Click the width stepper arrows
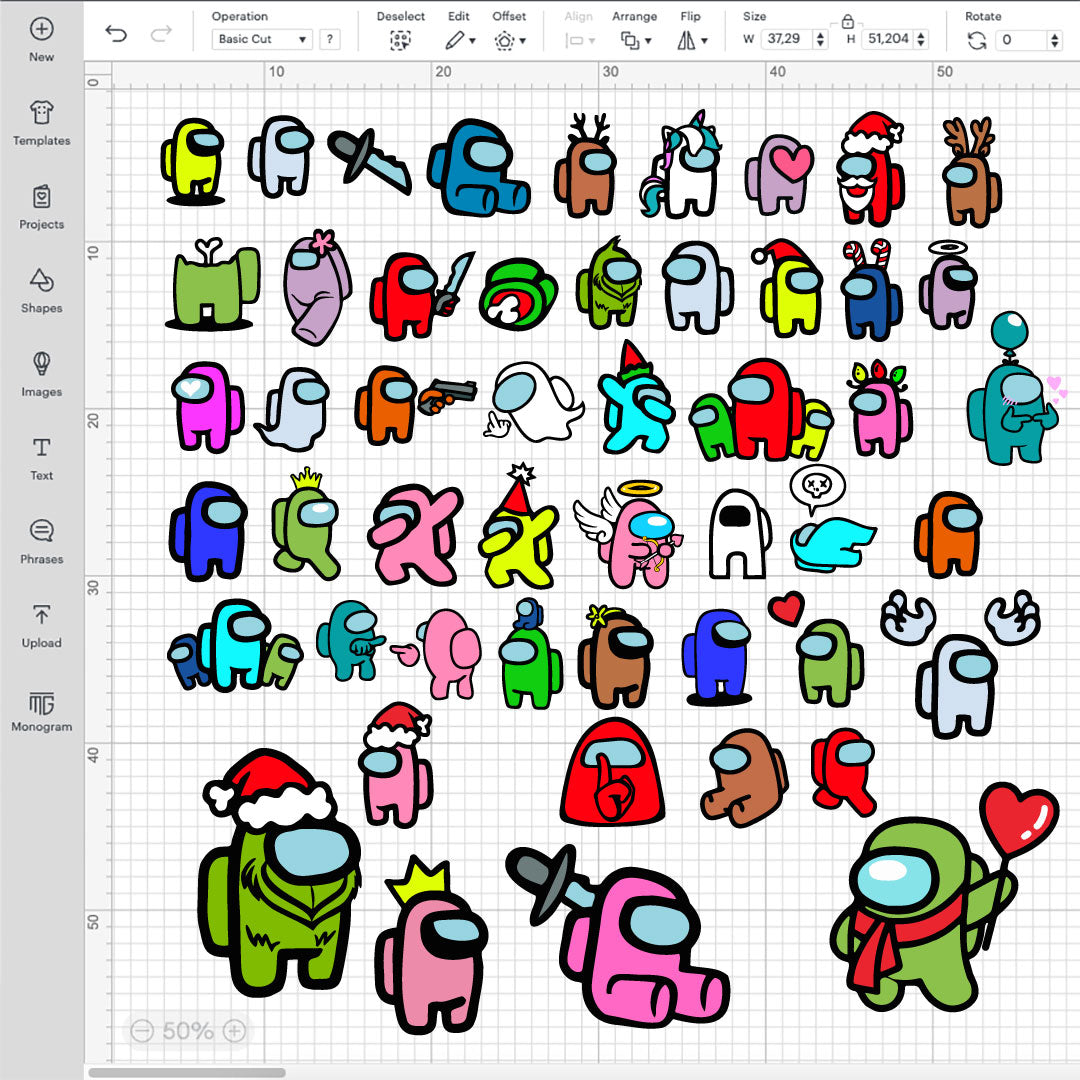 (x=820, y=39)
